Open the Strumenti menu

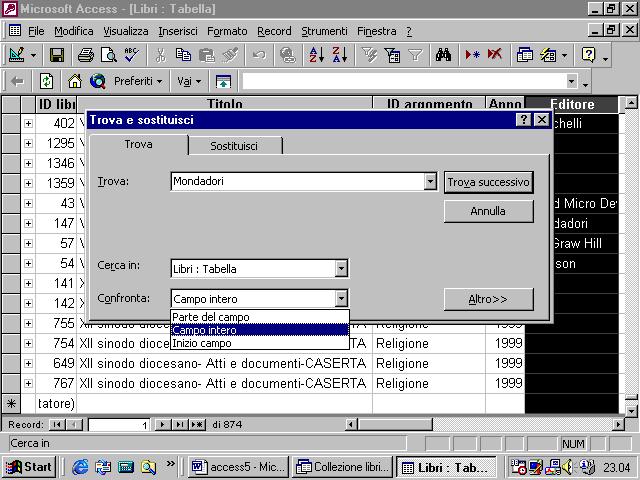324,31
